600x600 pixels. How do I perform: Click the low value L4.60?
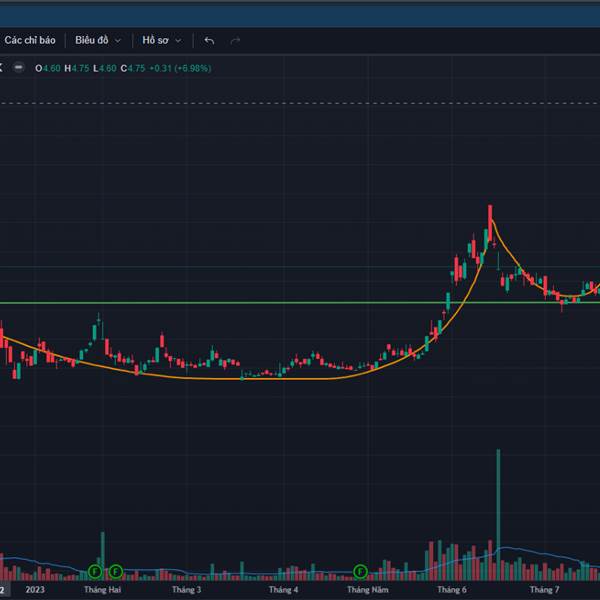pyautogui.click(x=104, y=68)
